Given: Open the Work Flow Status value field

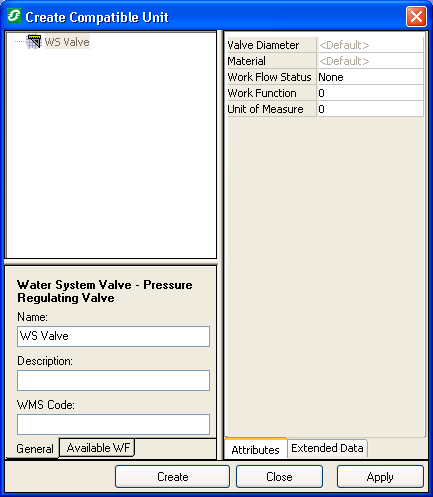Looking at the screenshot, I should click(371, 77).
